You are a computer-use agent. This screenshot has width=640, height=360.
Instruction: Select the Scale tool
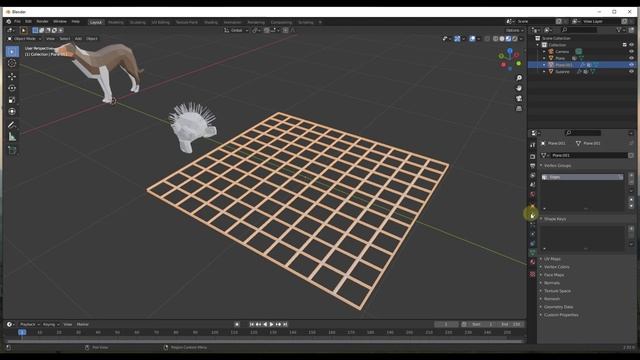point(12,100)
